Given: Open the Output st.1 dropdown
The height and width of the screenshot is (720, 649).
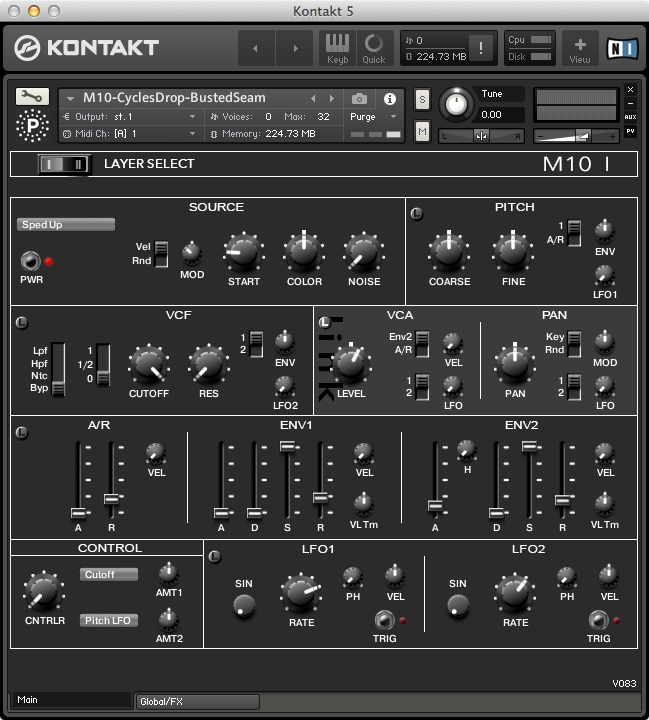Looking at the screenshot, I should [131, 117].
